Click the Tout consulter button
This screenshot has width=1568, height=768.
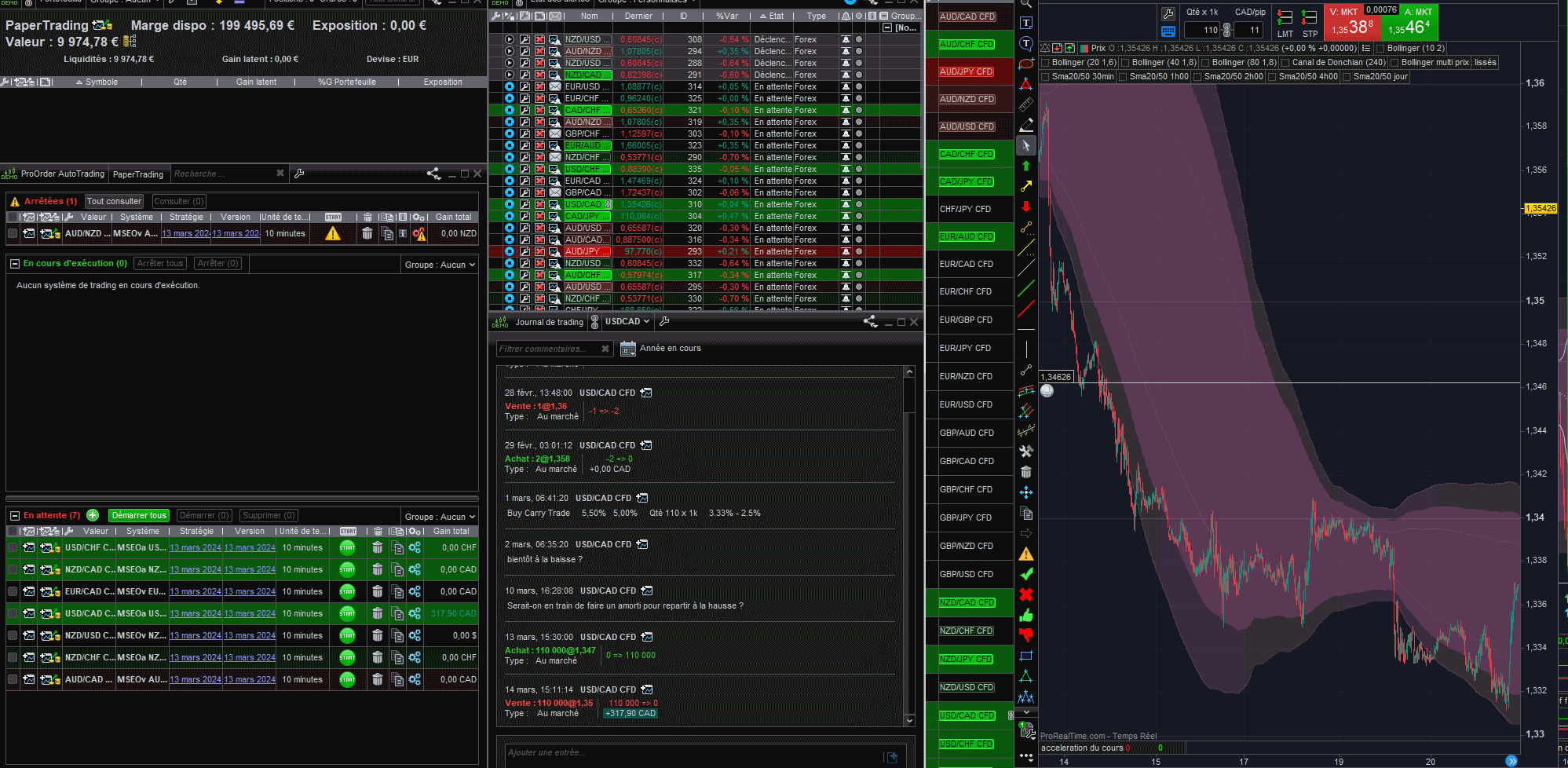[x=114, y=201]
